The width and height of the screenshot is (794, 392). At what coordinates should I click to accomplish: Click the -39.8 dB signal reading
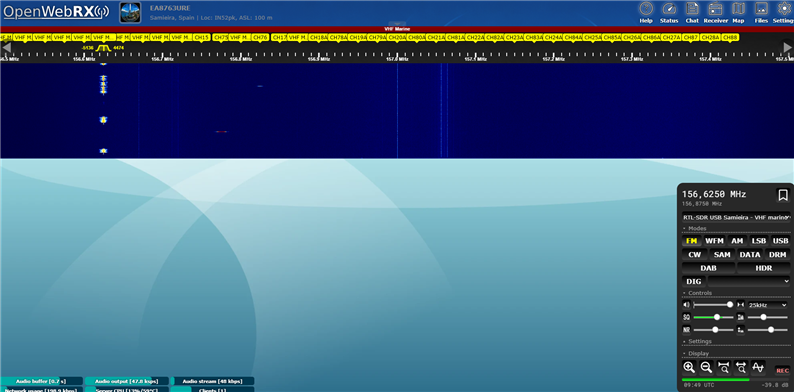pos(776,385)
